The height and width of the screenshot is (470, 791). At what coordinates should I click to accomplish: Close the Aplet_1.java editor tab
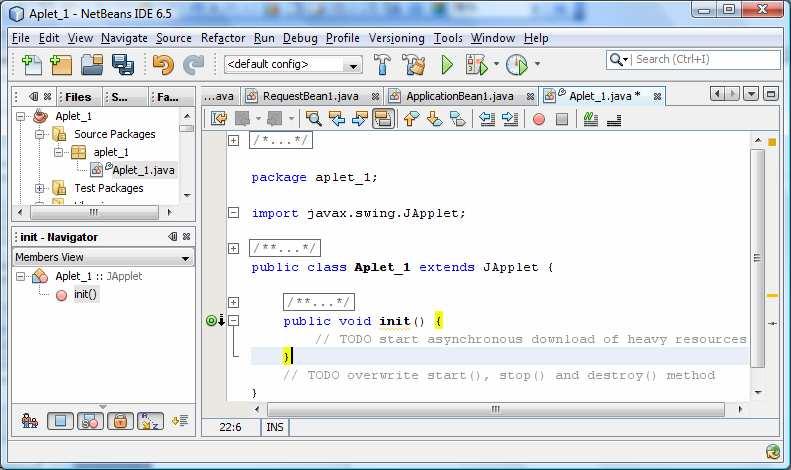(x=657, y=96)
